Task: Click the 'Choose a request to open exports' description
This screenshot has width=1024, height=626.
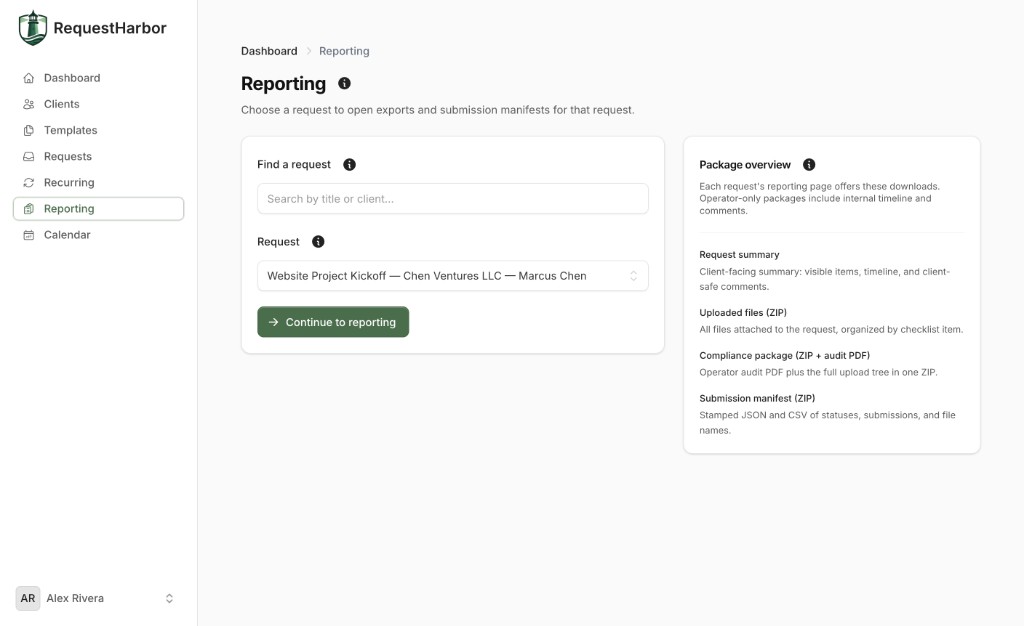Action: click(438, 110)
